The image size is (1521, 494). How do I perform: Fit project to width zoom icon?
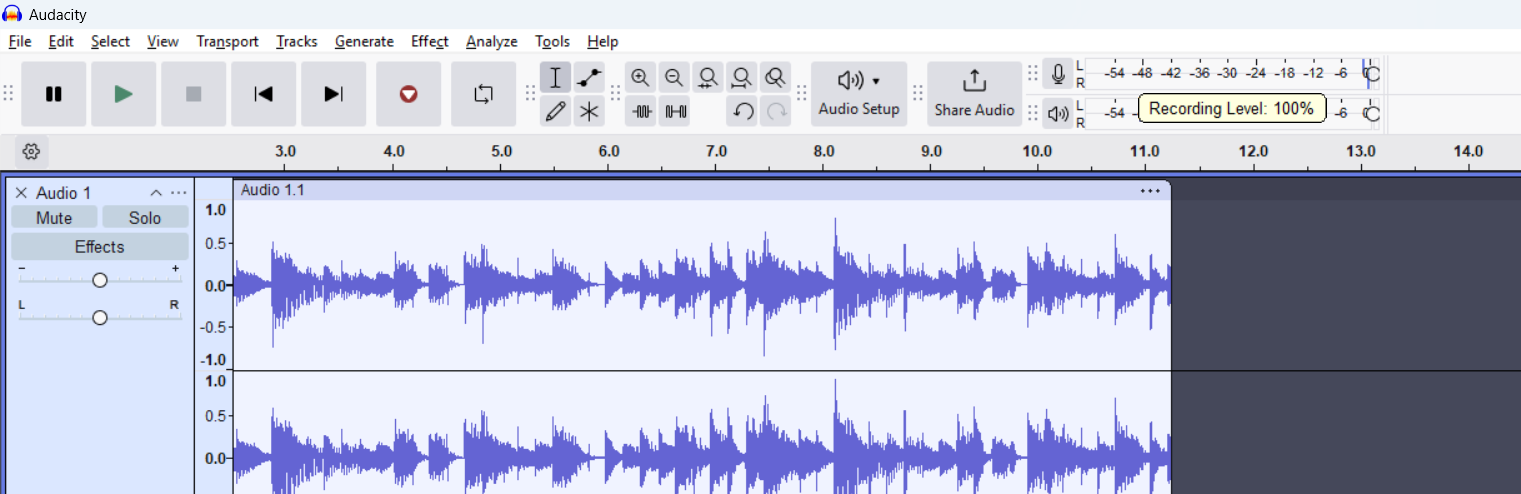741,78
